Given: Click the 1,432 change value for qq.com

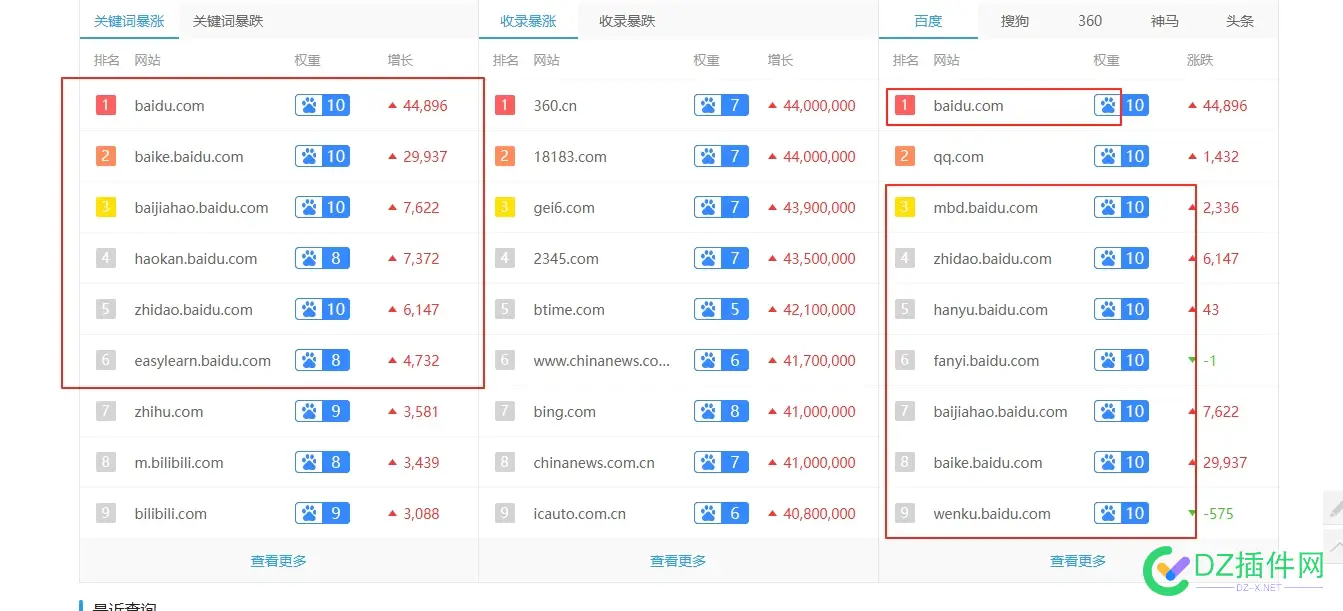Looking at the screenshot, I should (1221, 157).
